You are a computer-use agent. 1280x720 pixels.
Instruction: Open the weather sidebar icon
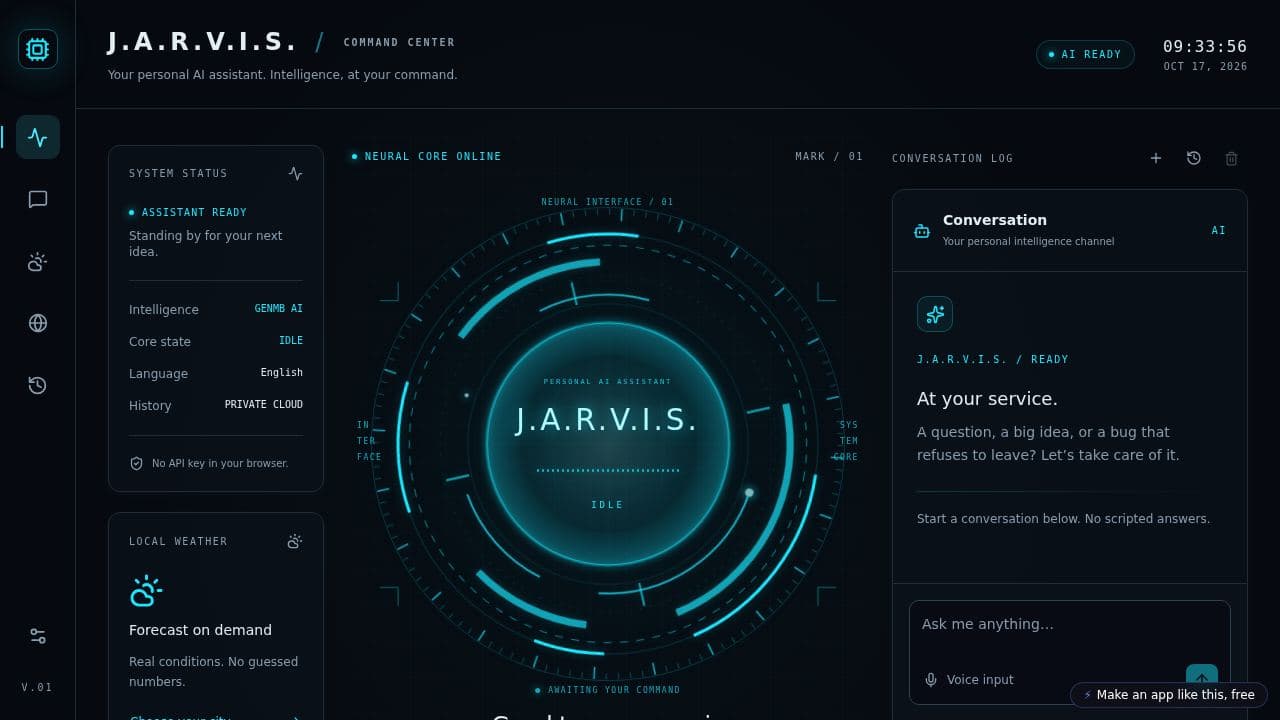[38, 262]
